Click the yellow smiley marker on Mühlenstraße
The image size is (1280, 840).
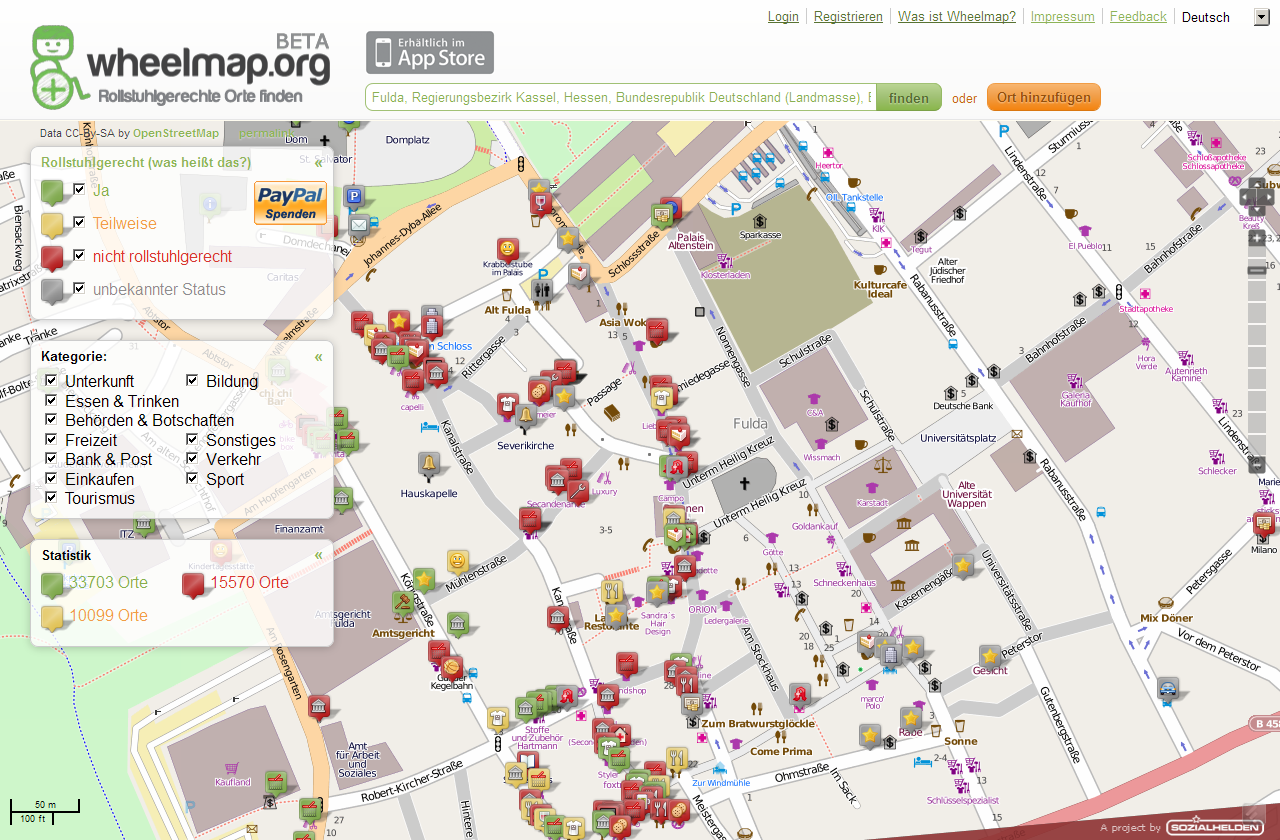pos(457,560)
